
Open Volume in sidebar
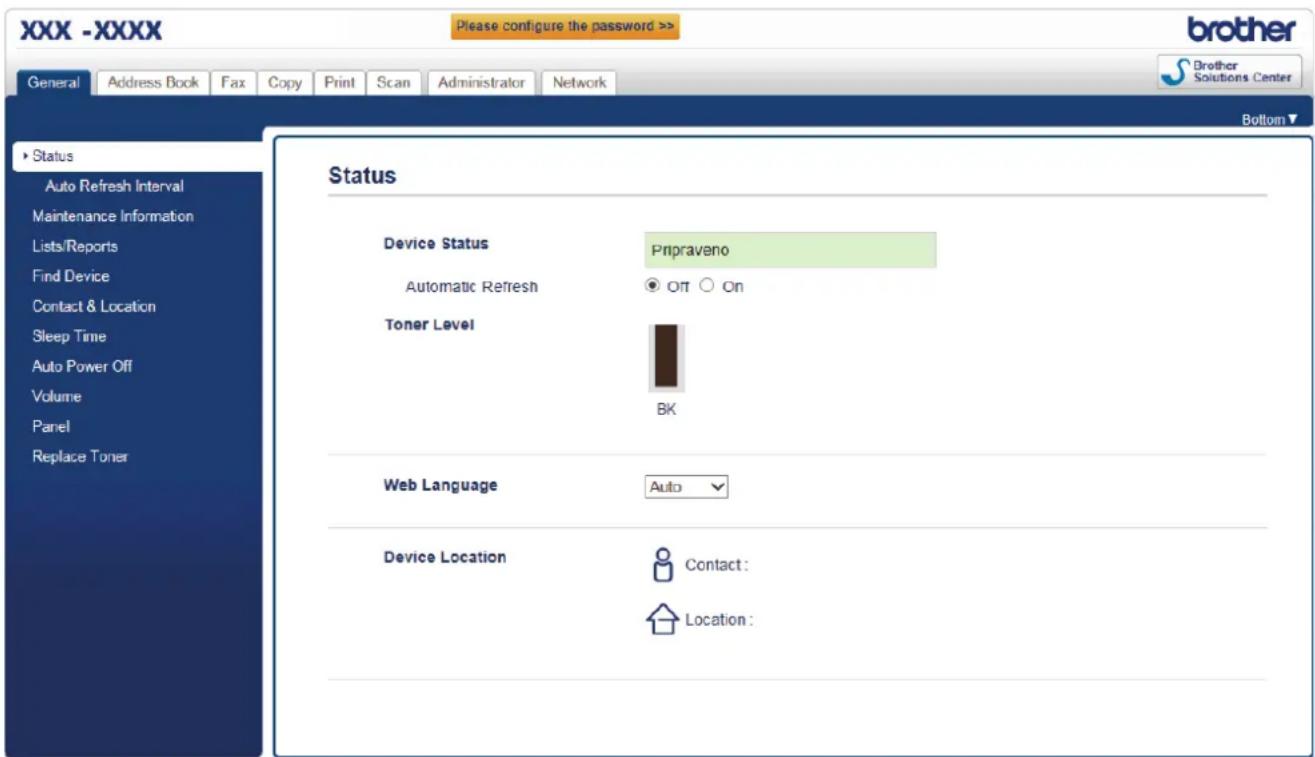click(57, 396)
